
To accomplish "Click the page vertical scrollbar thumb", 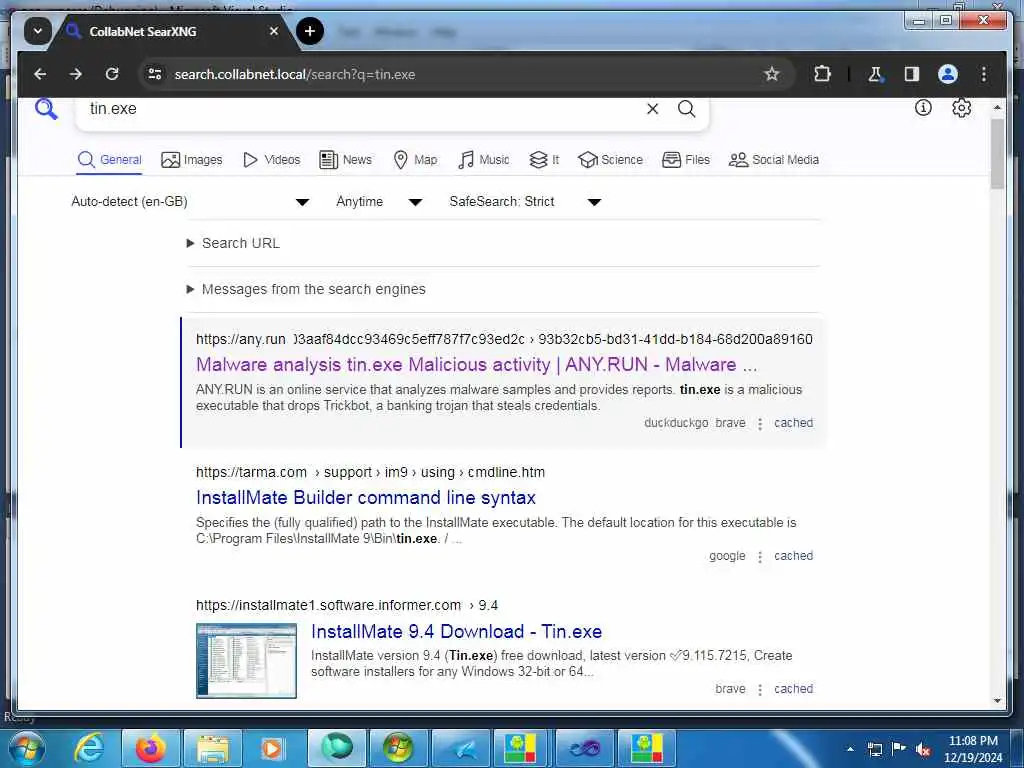I will click(997, 154).
